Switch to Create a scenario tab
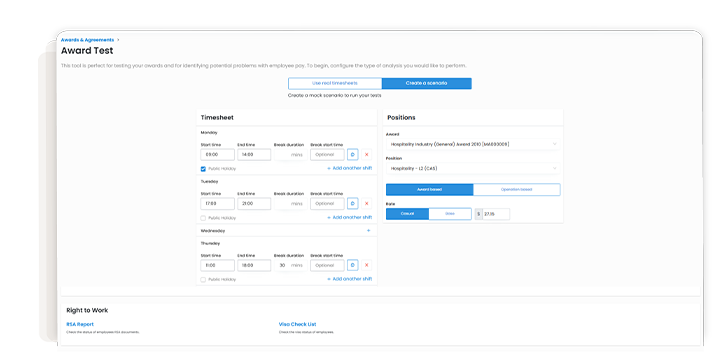This screenshot has height=363, width=720. point(426,83)
